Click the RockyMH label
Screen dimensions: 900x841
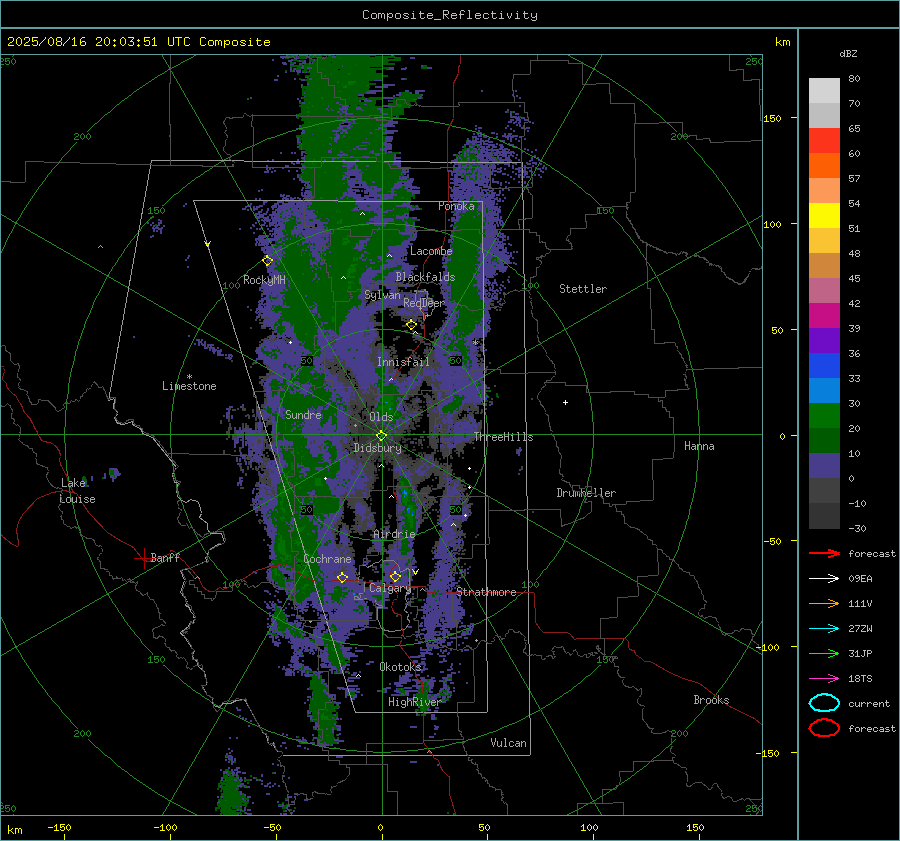click(264, 280)
